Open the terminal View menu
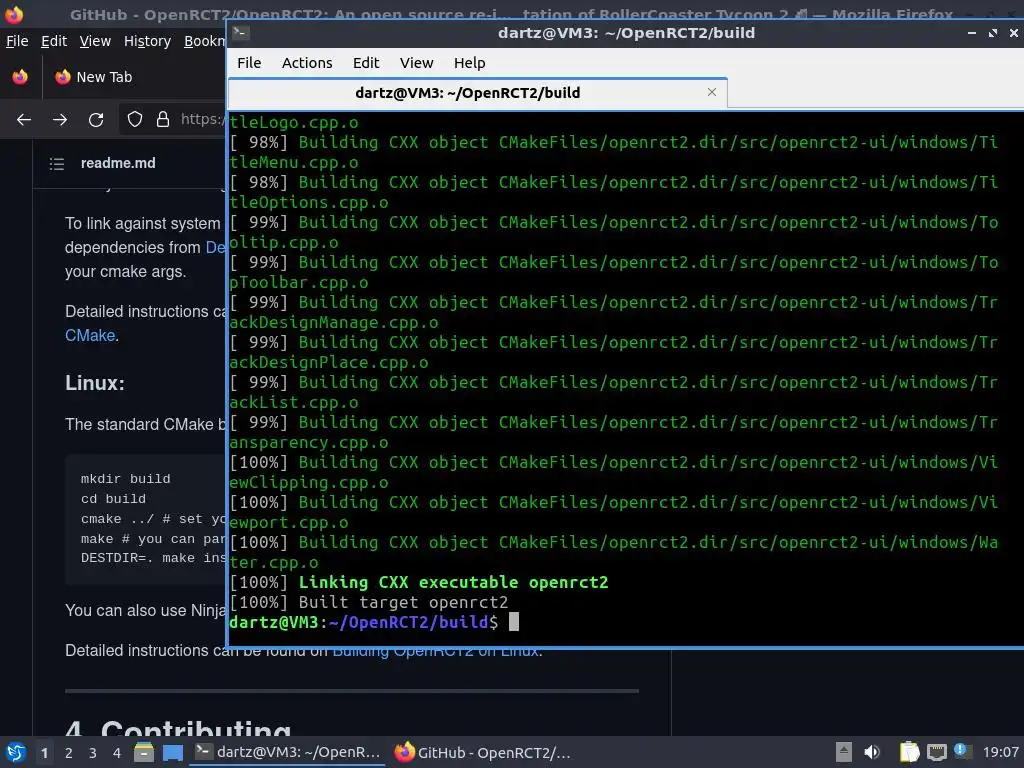 (416, 63)
